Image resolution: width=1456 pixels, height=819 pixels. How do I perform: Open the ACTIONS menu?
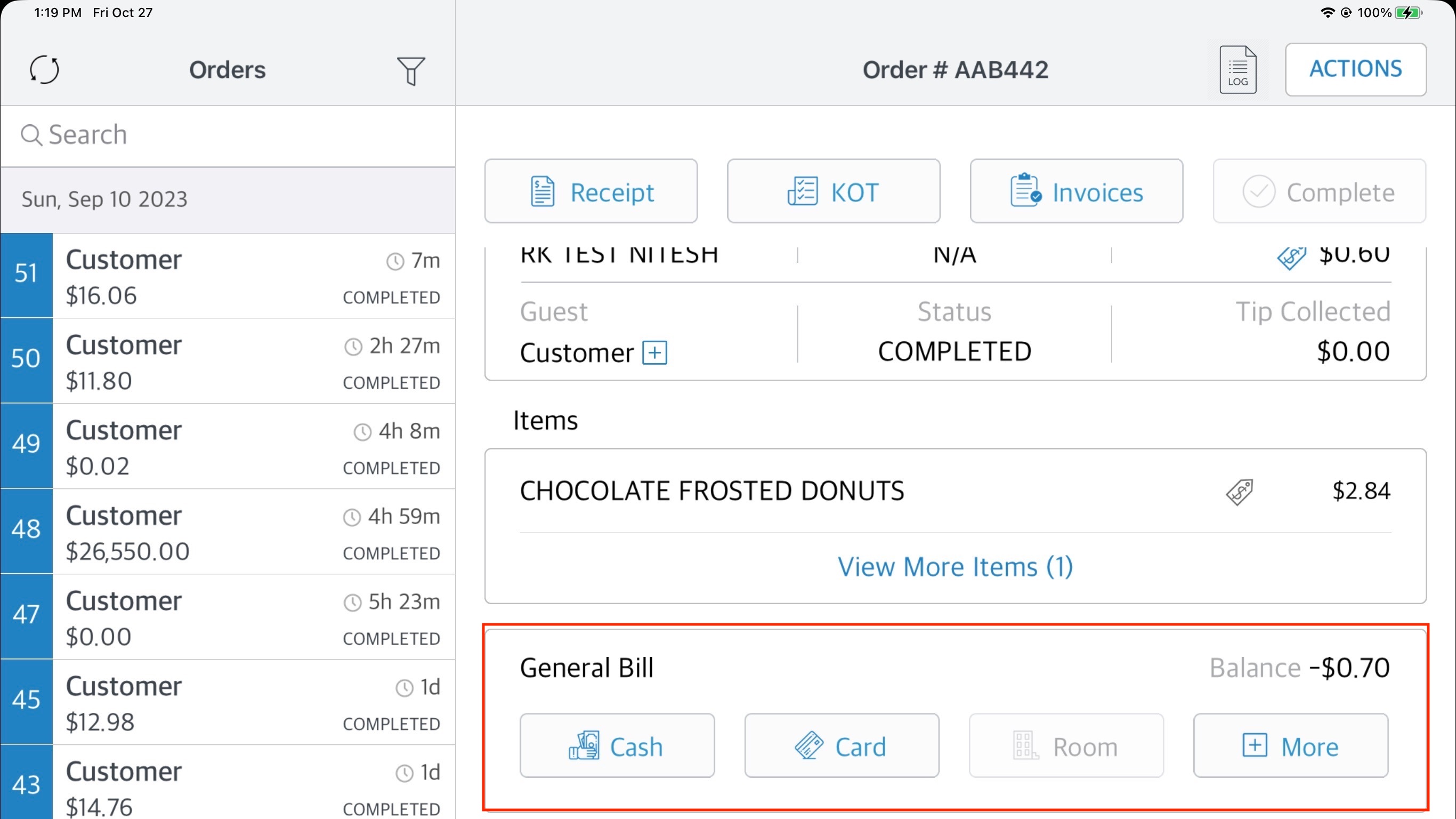1355,69
